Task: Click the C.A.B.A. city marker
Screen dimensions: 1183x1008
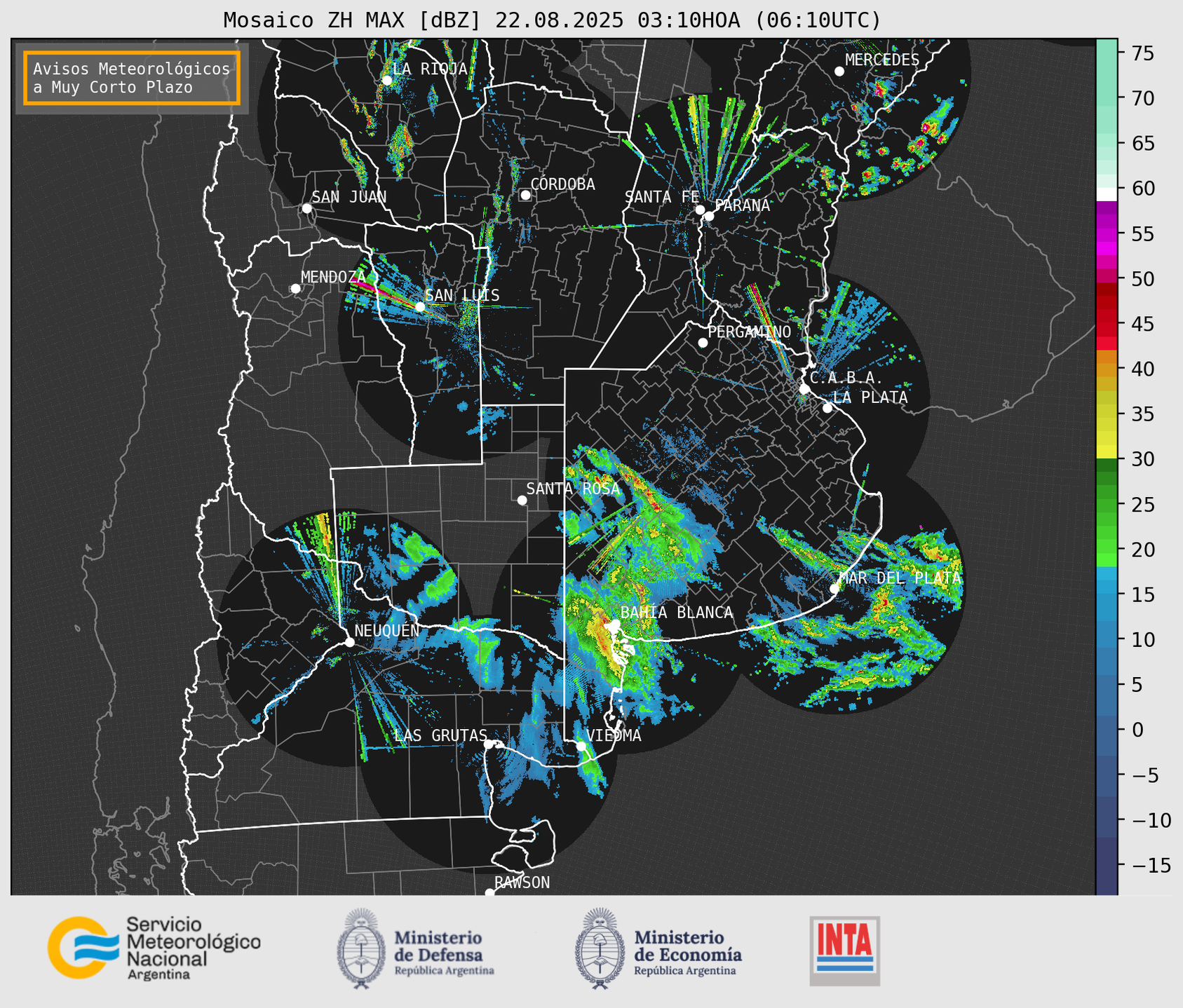Action: click(804, 389)
